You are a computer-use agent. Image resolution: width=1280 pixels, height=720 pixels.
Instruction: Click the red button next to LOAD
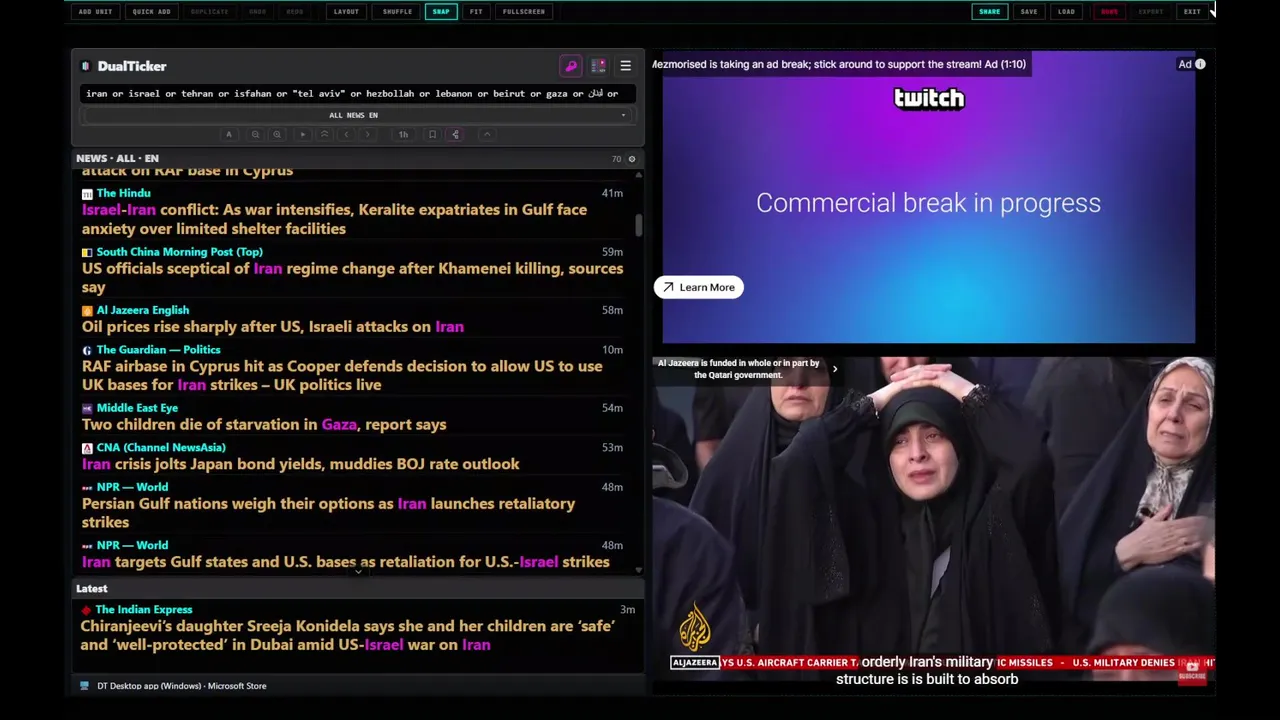(1109, 12)
